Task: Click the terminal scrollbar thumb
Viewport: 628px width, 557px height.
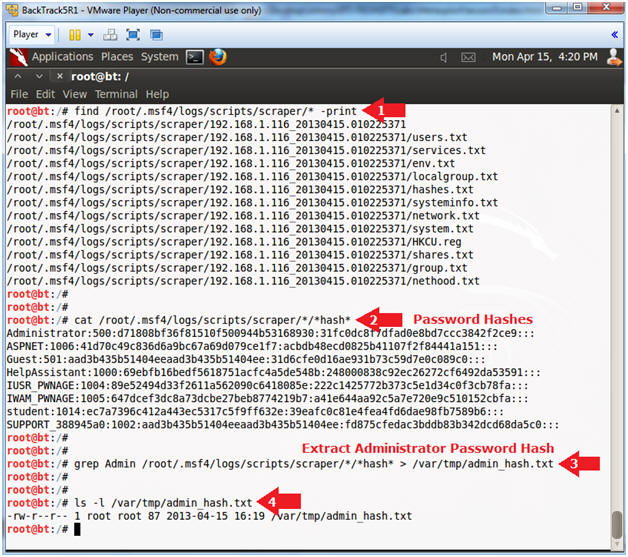Action: [x=617, y=525]
